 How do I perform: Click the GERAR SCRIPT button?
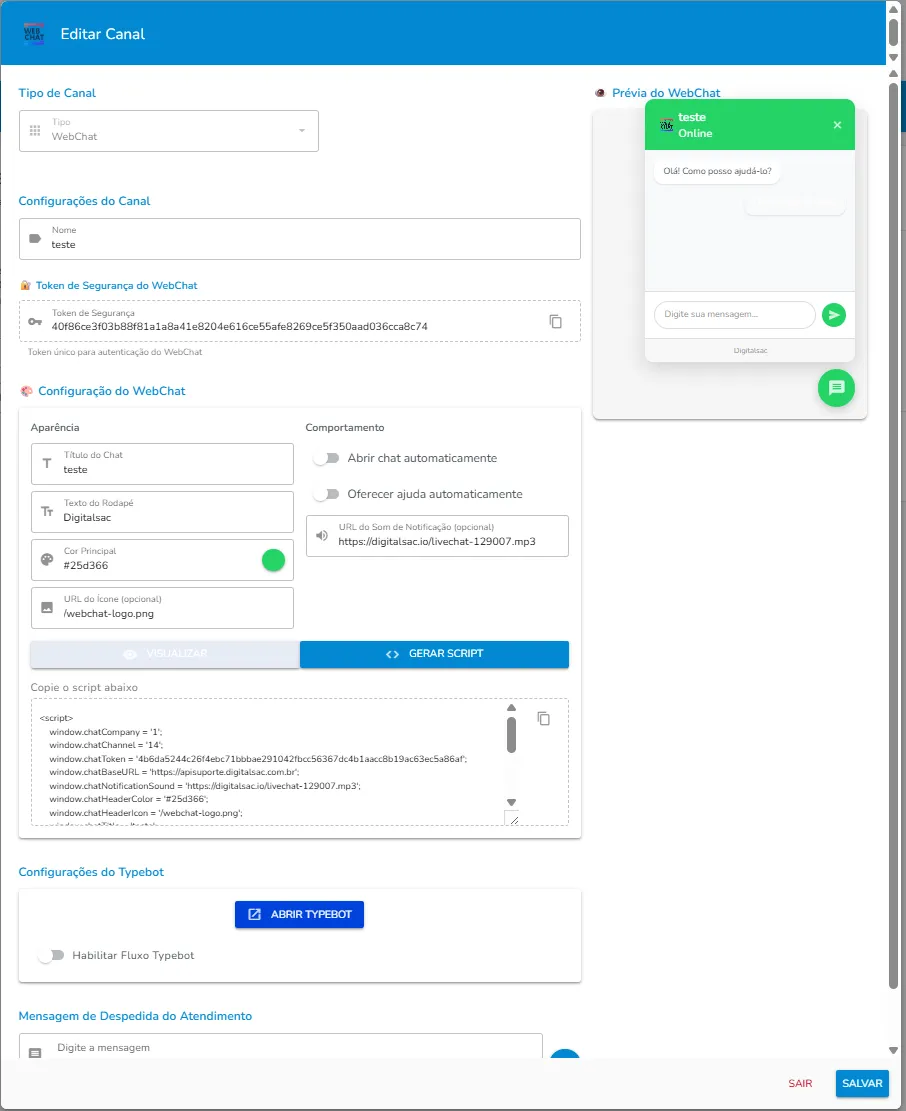[x=434, y=654]
